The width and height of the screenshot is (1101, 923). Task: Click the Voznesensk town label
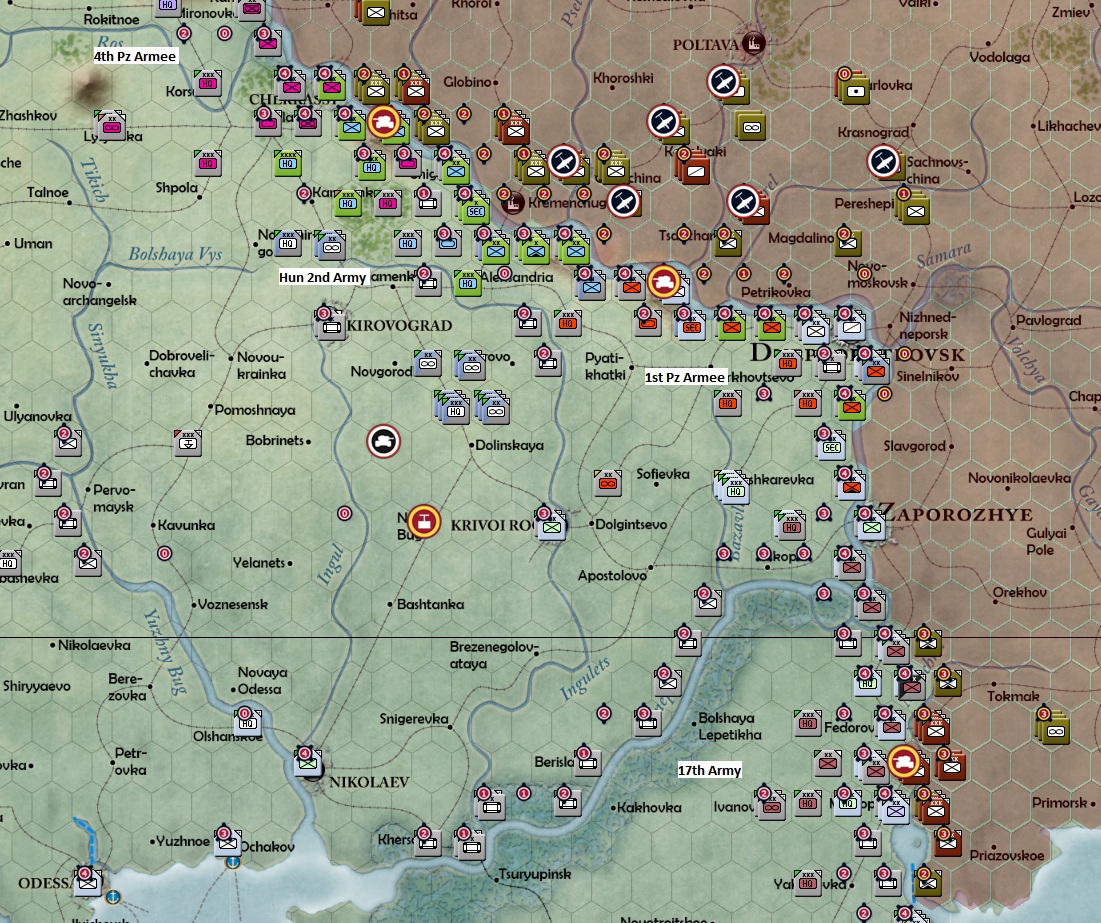[232, 604]
